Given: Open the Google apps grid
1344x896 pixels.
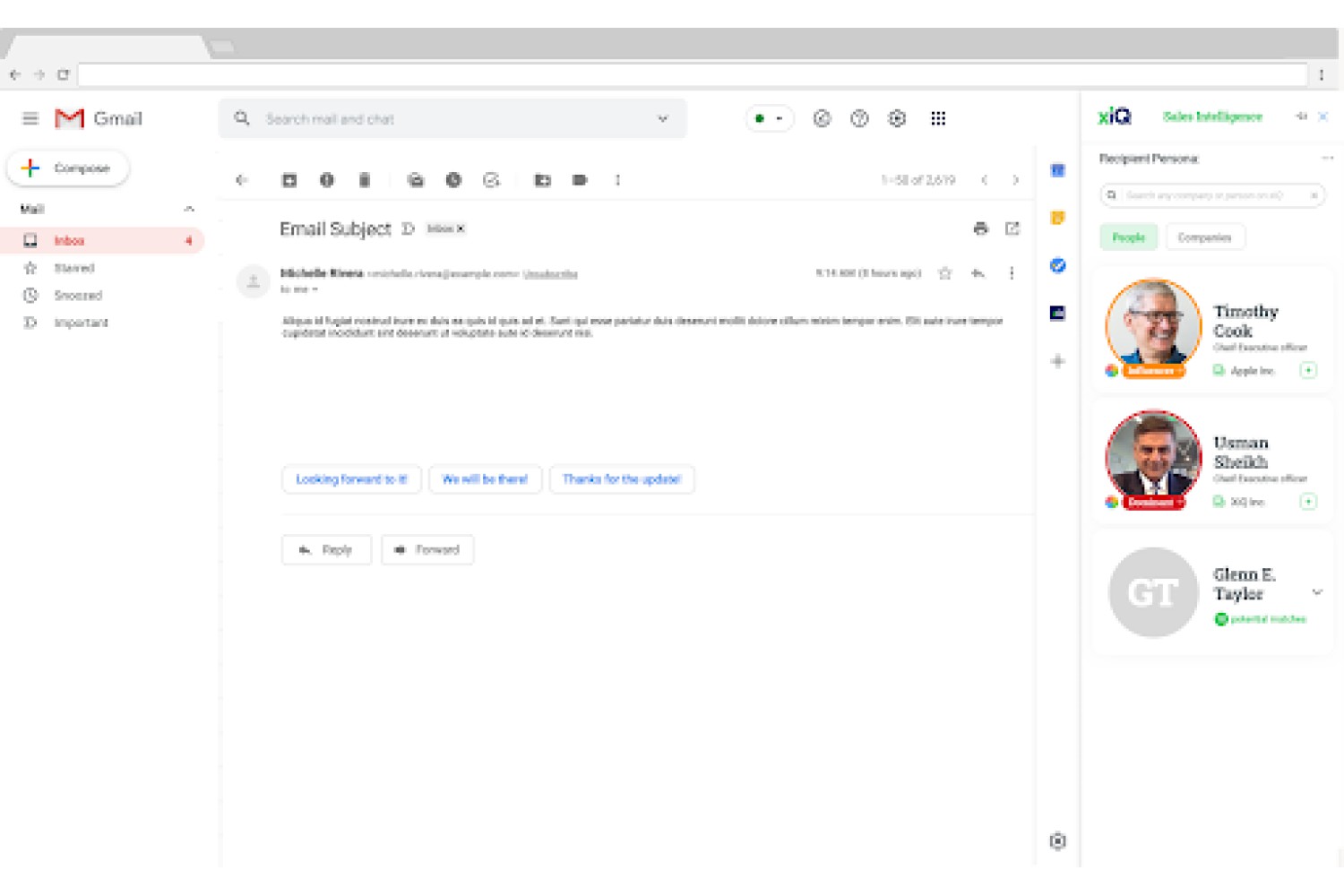Looking at the screenshot, I should (938, 118).
